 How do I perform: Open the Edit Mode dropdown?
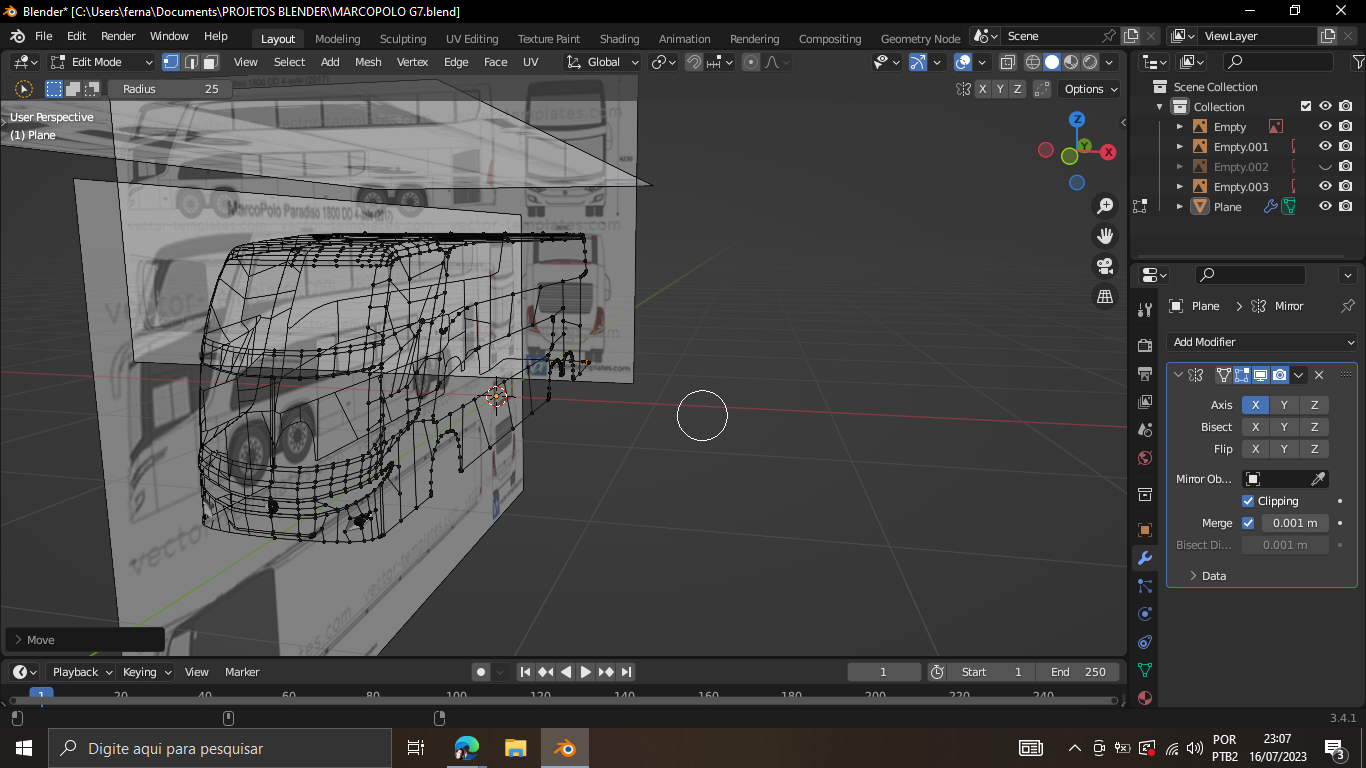[x=102, y=62]
